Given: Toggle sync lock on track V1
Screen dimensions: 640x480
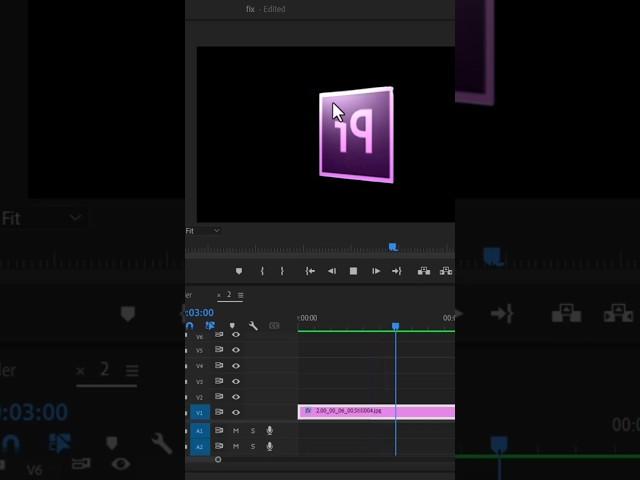Looking at the screenshot, I should (219, 412).
